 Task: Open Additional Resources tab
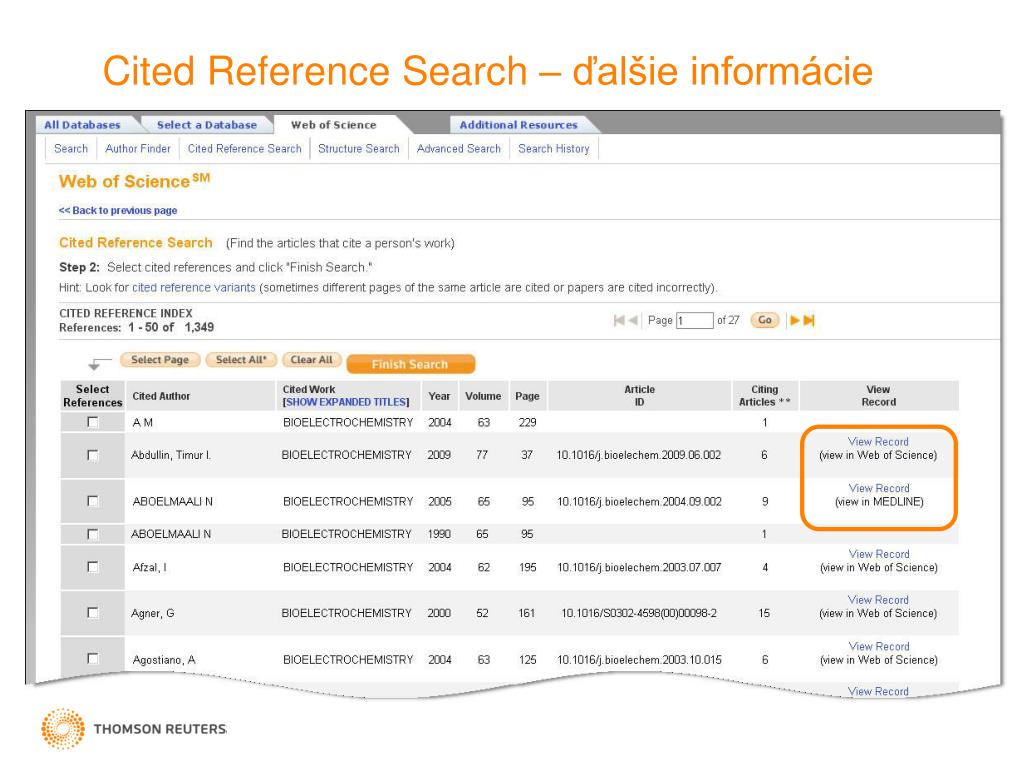[519, 125]
